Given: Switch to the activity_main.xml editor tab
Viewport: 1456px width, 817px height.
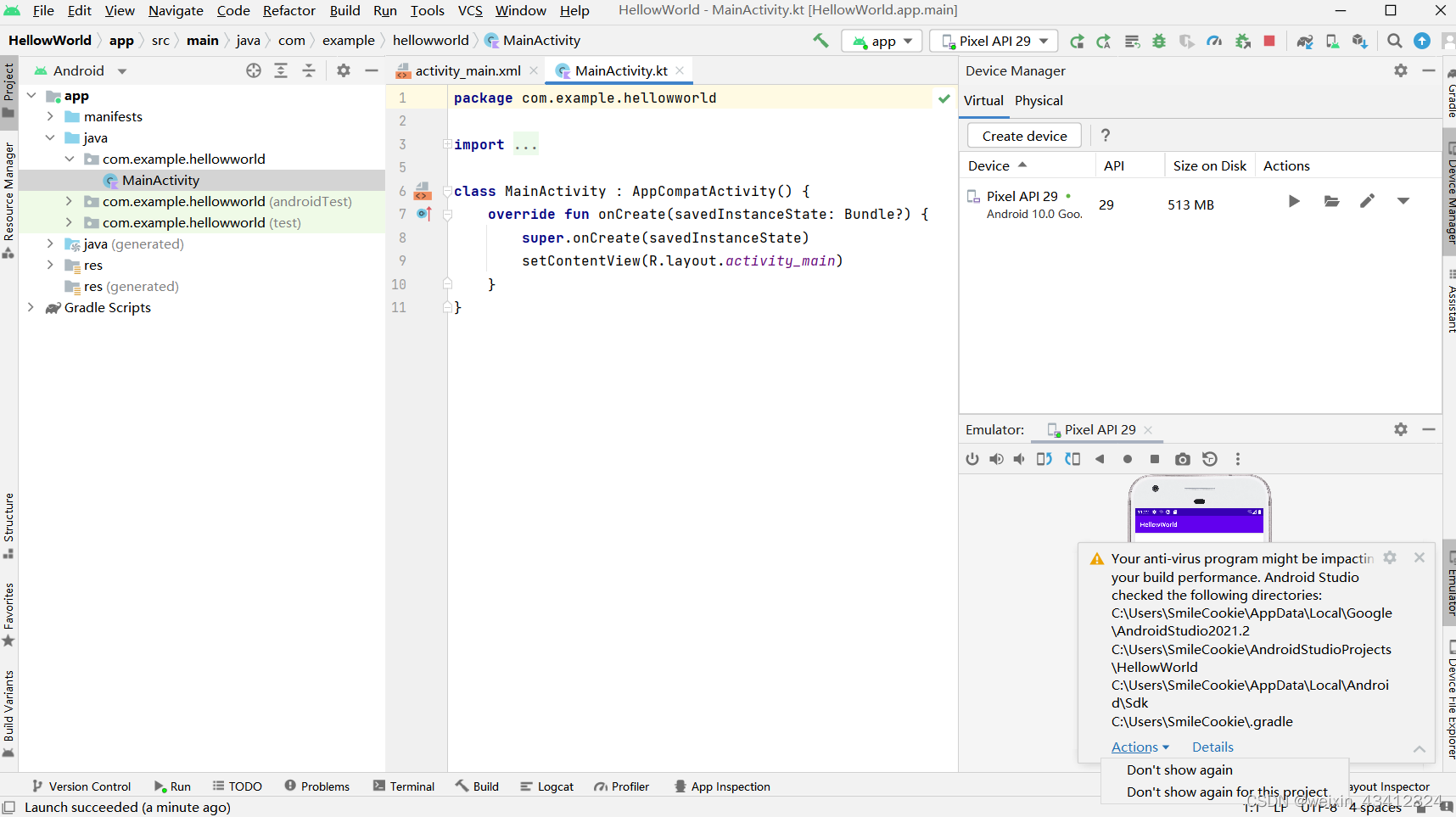Looking at the screenshot, I should pos(468,70).
